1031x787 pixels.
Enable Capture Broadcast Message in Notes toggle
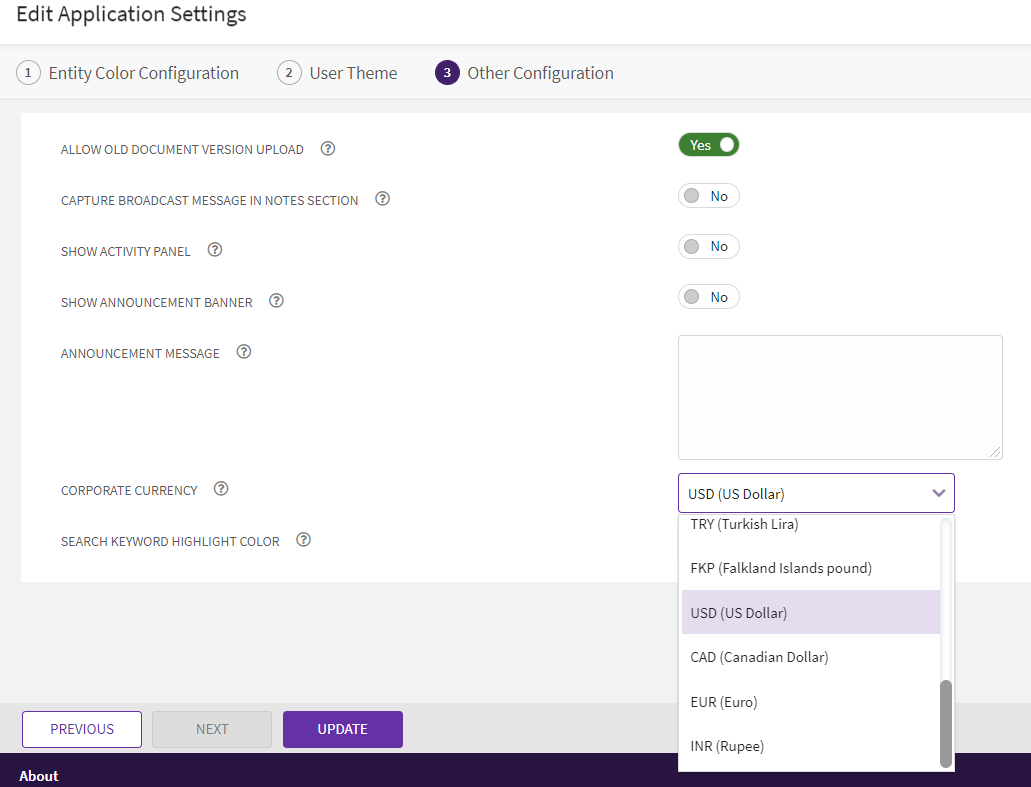click(x=708, y=196)
